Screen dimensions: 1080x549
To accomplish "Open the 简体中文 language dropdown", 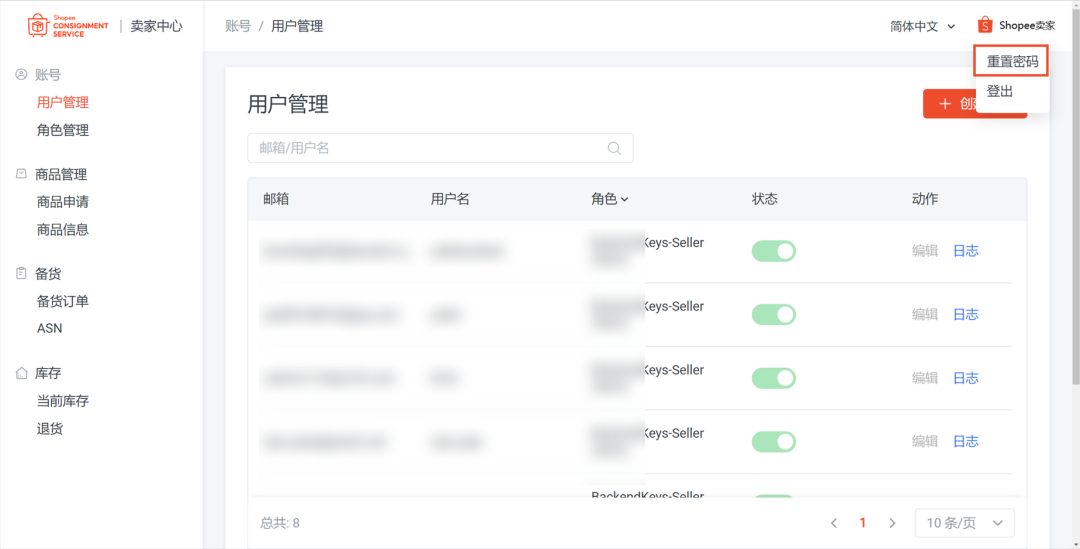I will point(922,26).
